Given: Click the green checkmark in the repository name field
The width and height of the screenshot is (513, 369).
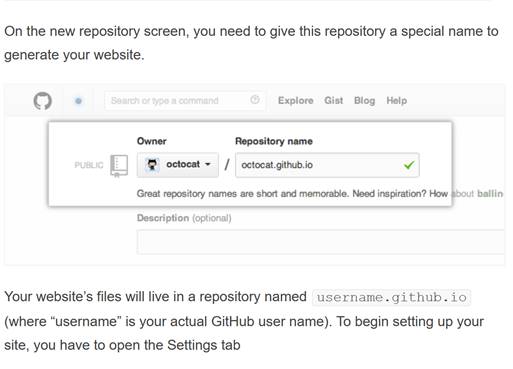Looking at the screenshot, I should pyautogui.click(x=409, y=165).
